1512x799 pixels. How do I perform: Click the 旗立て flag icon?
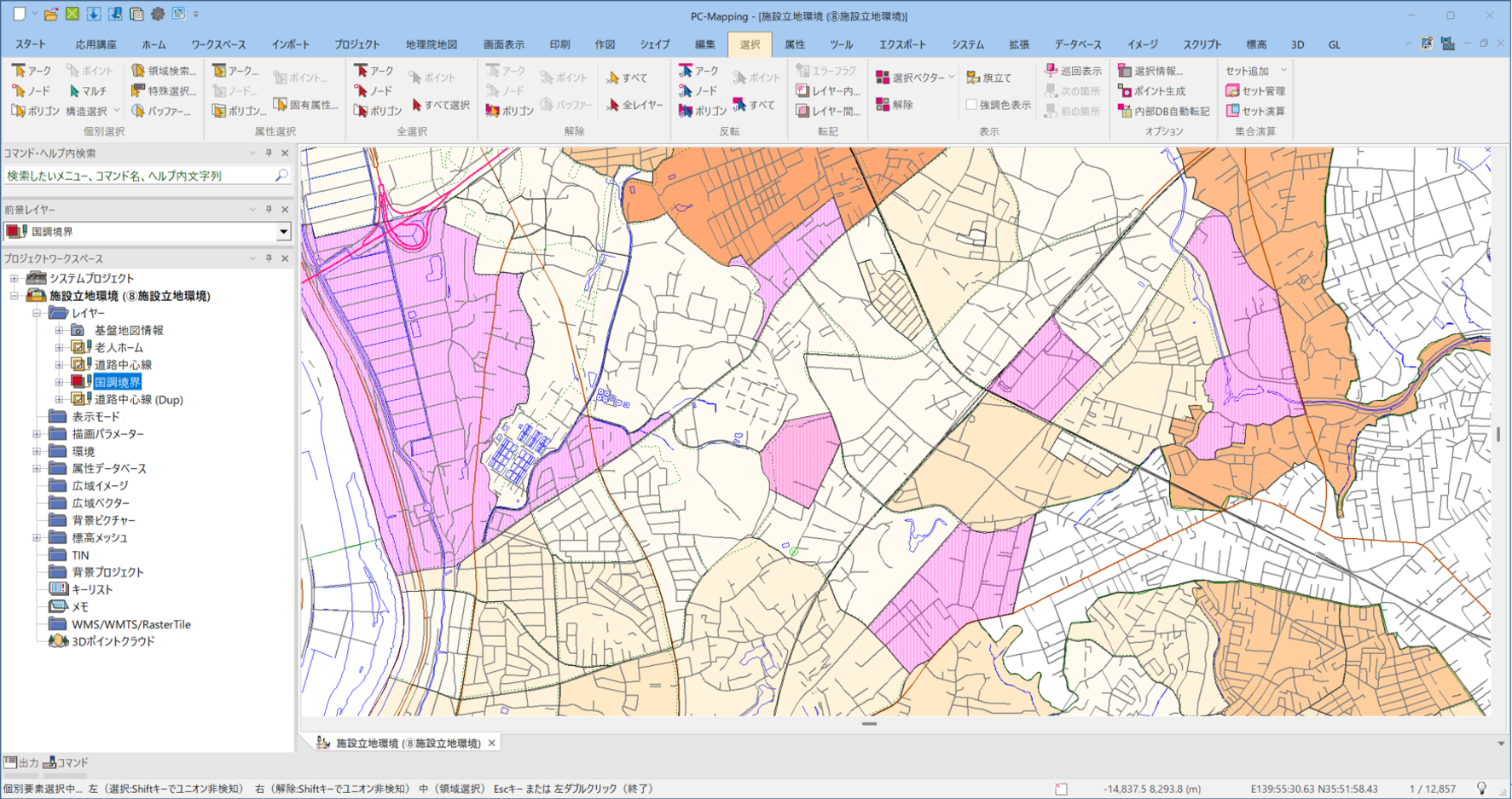pyautogui.click(x=973, y=78)
